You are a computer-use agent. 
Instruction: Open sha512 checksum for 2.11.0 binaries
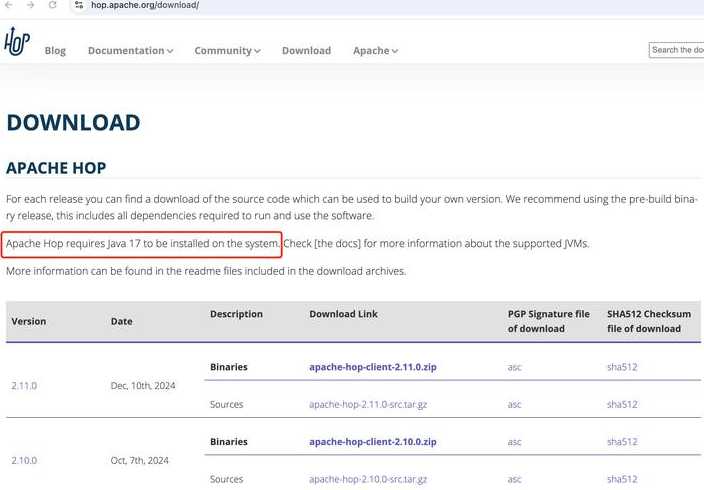622,367
